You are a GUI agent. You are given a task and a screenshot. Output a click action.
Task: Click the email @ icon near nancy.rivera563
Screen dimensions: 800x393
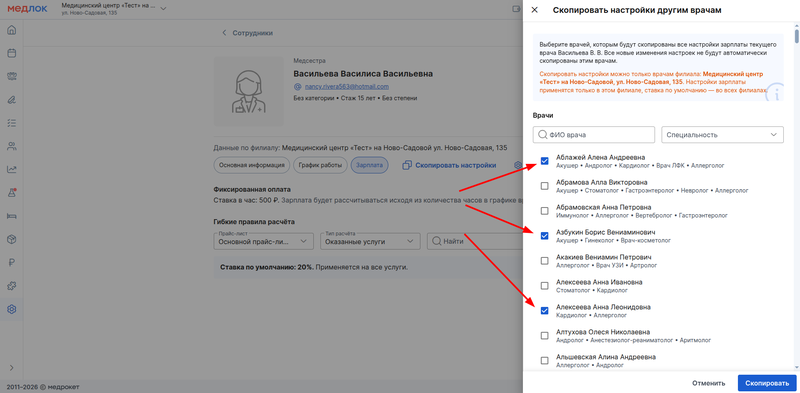pos(298,87)
